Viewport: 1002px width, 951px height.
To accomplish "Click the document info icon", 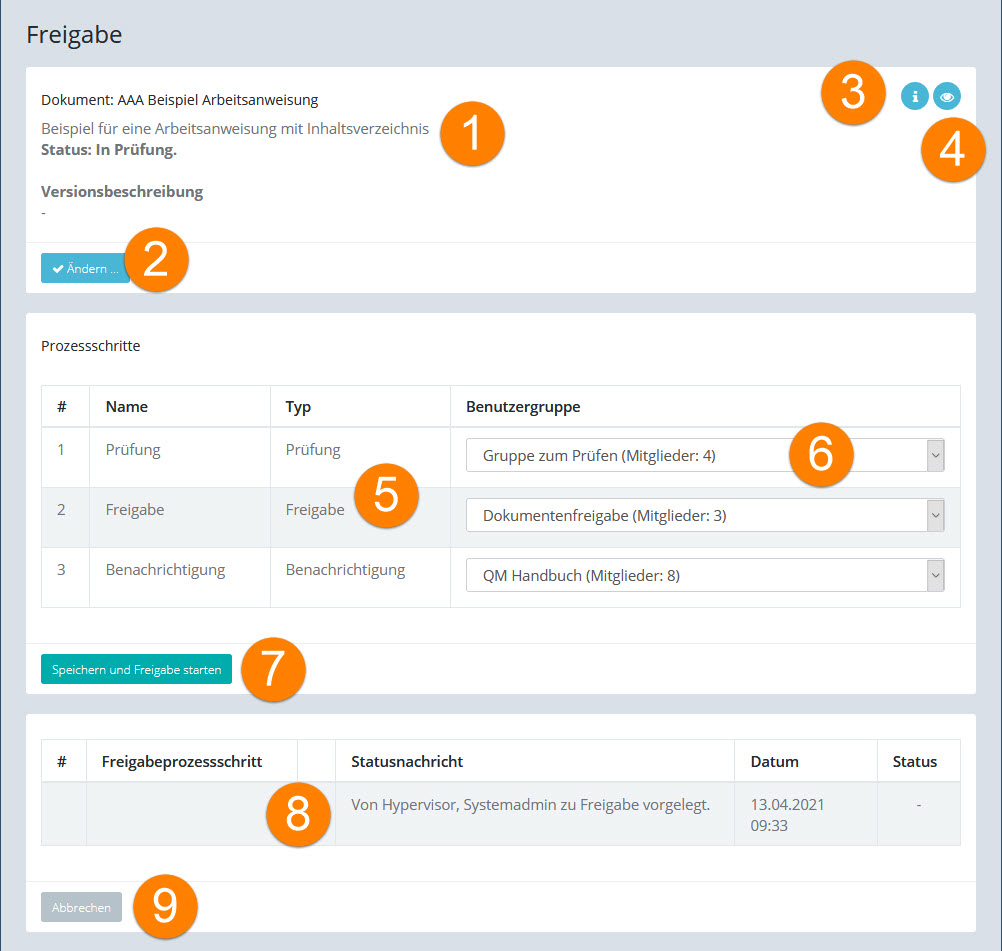I will 914,96.
